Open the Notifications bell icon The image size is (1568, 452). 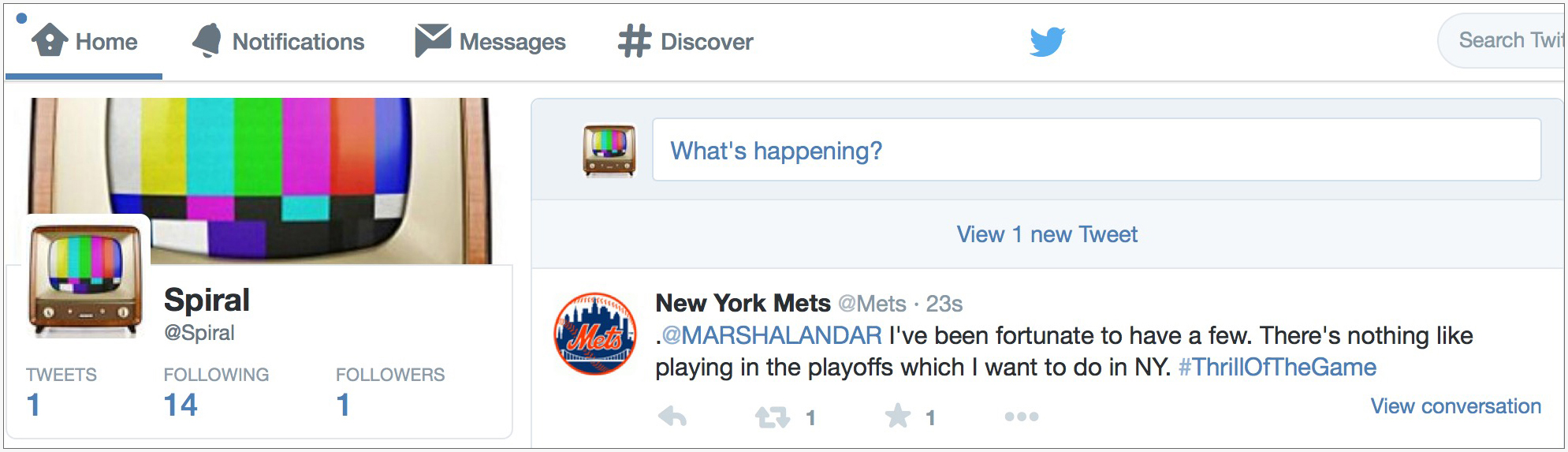(207, 40)
